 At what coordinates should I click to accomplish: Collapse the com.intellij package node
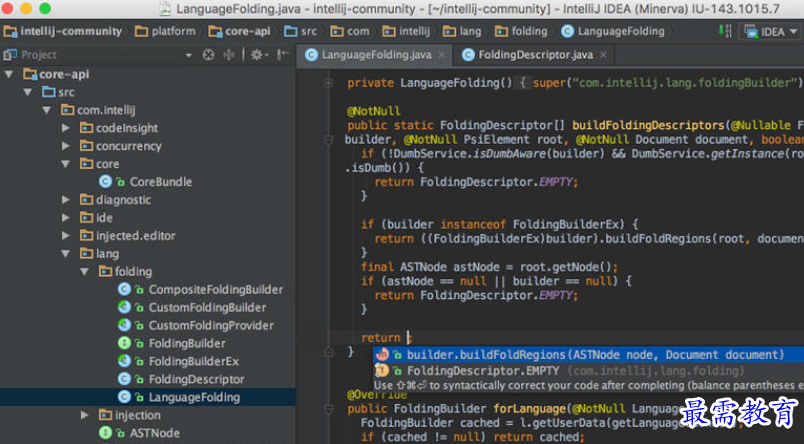tap(47, 110)
